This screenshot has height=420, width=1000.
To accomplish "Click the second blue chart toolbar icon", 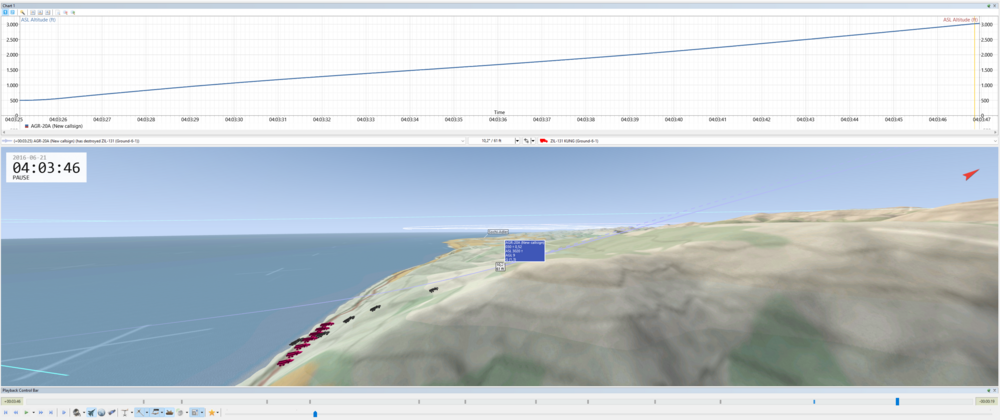I will pyautogui.click(x=13, y=12).
